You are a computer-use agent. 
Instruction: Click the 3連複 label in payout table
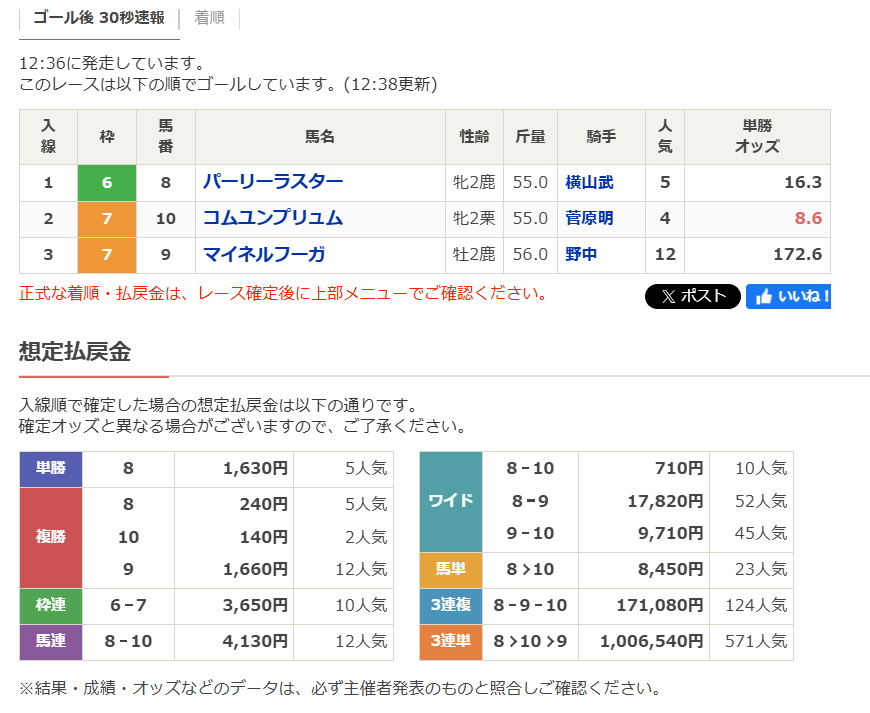click(x=451, y=605)
